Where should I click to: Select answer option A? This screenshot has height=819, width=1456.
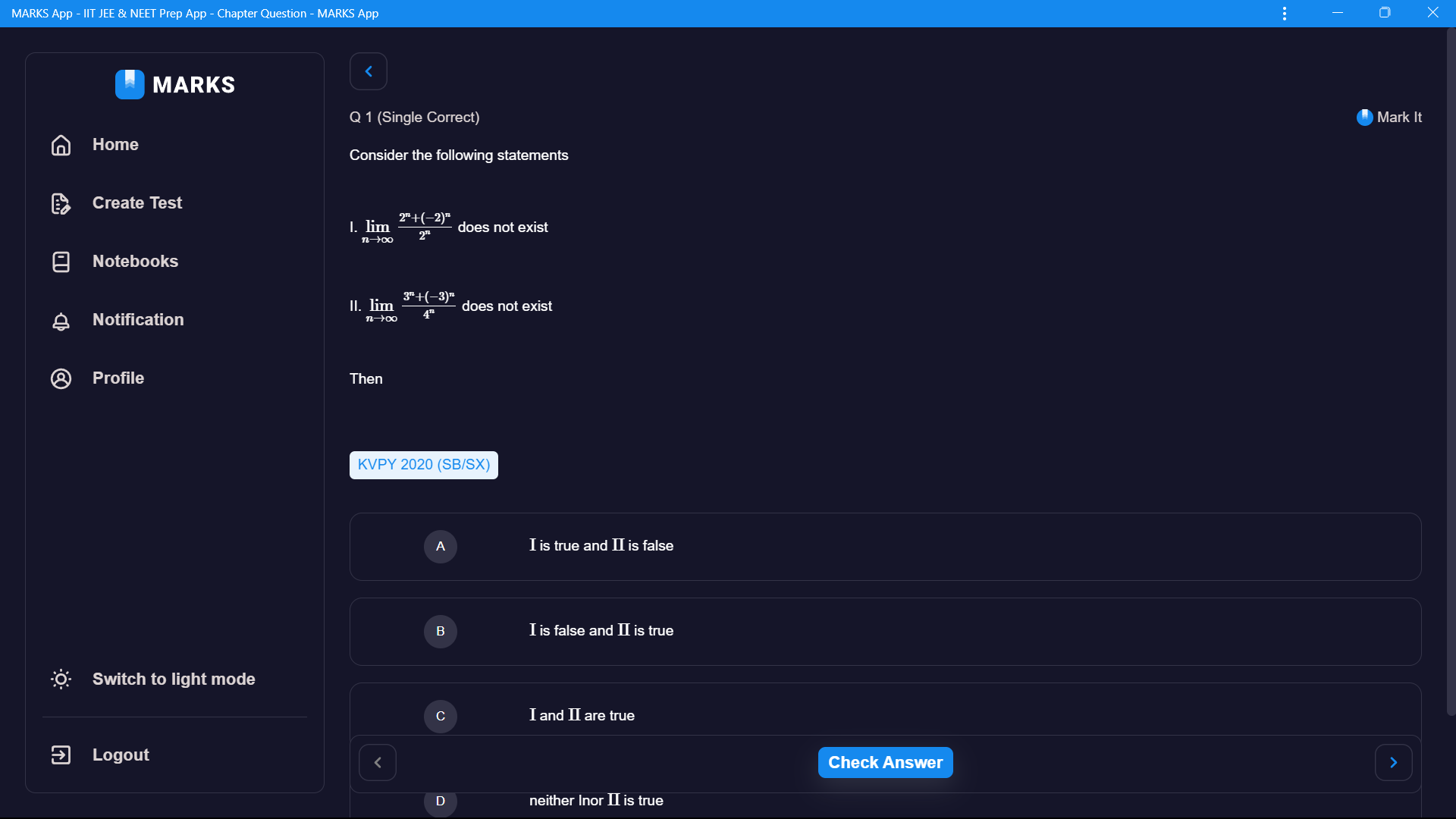coord(440,546)
